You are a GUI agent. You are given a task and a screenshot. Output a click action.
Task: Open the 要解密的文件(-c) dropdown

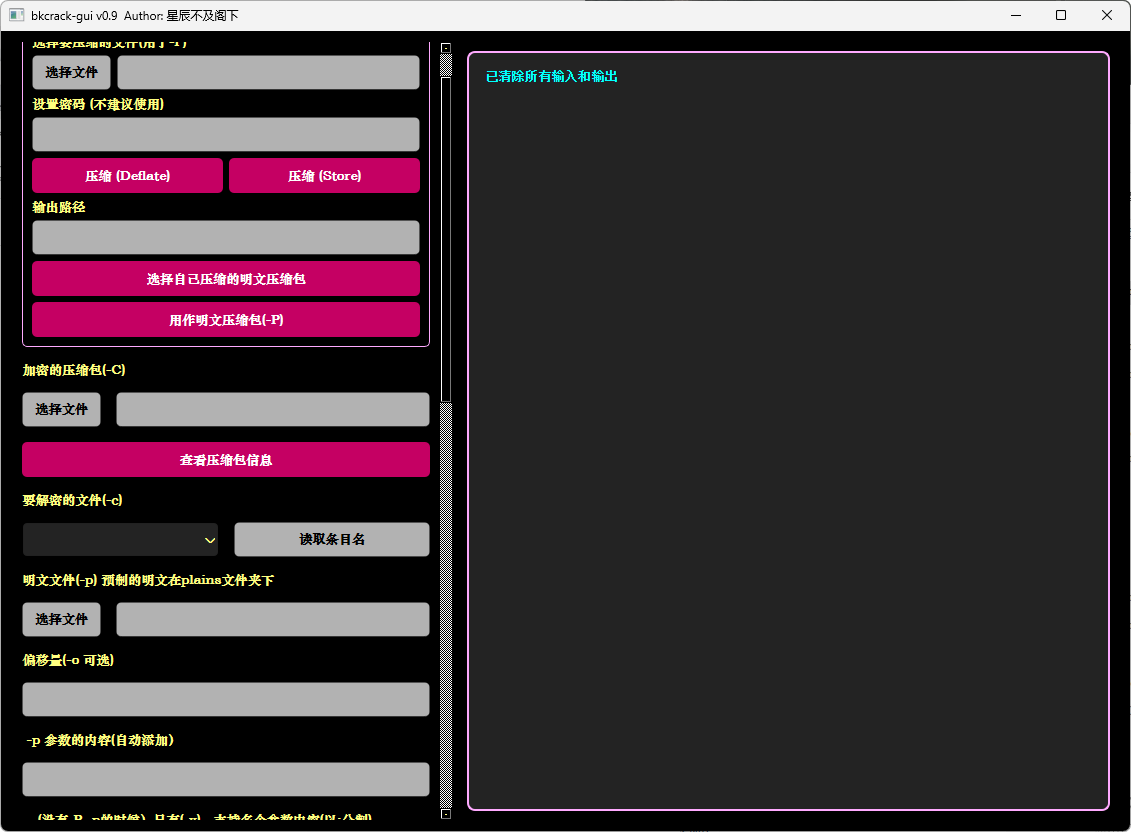(x=120, y=540)
